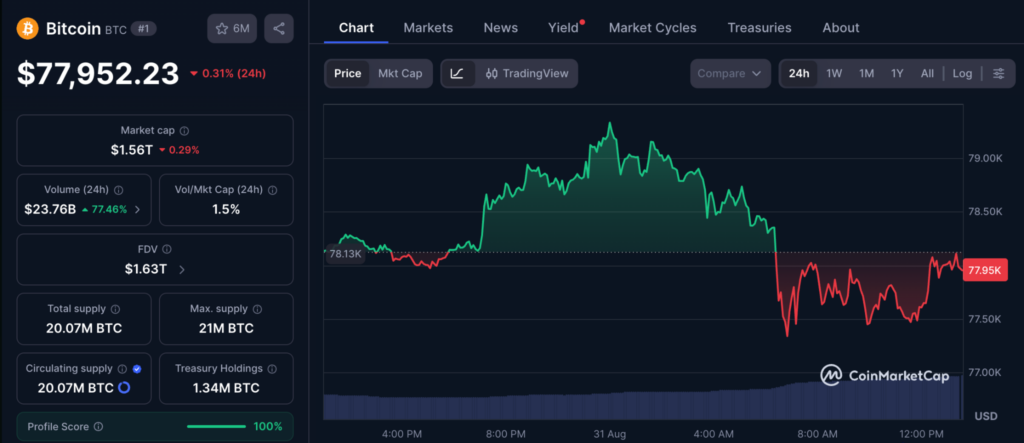Expand Volume (24h) details chevron
This screenshot has height=443, width=1024.
[x=137, y=210]
